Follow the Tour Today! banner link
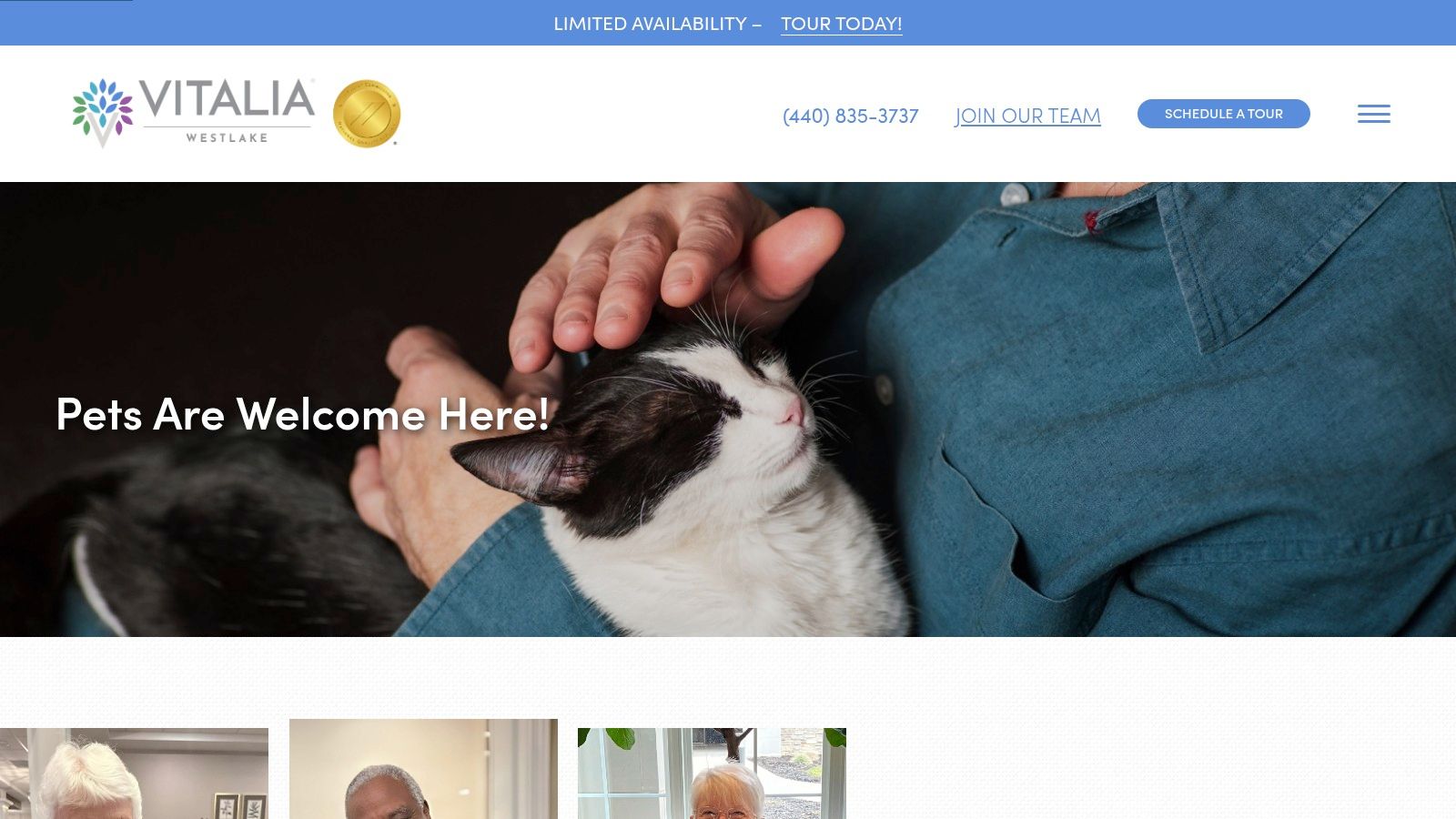 pyautogui.click(x=842, y=24)
